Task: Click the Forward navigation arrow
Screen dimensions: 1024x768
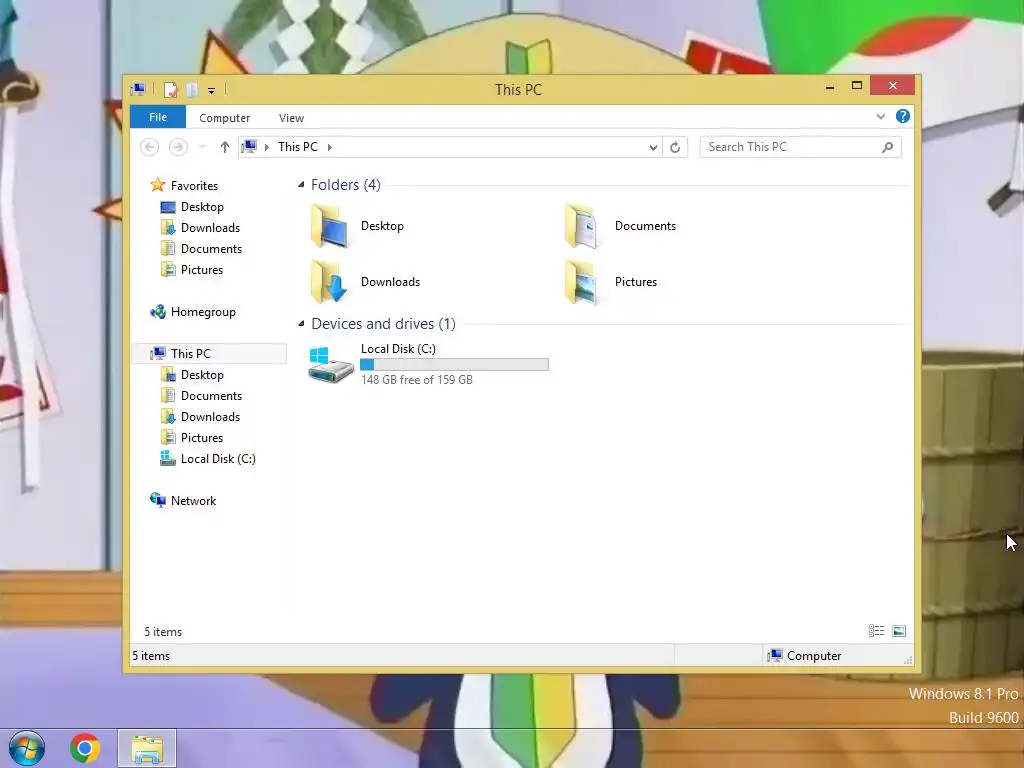Action: [x=178, y=147]
